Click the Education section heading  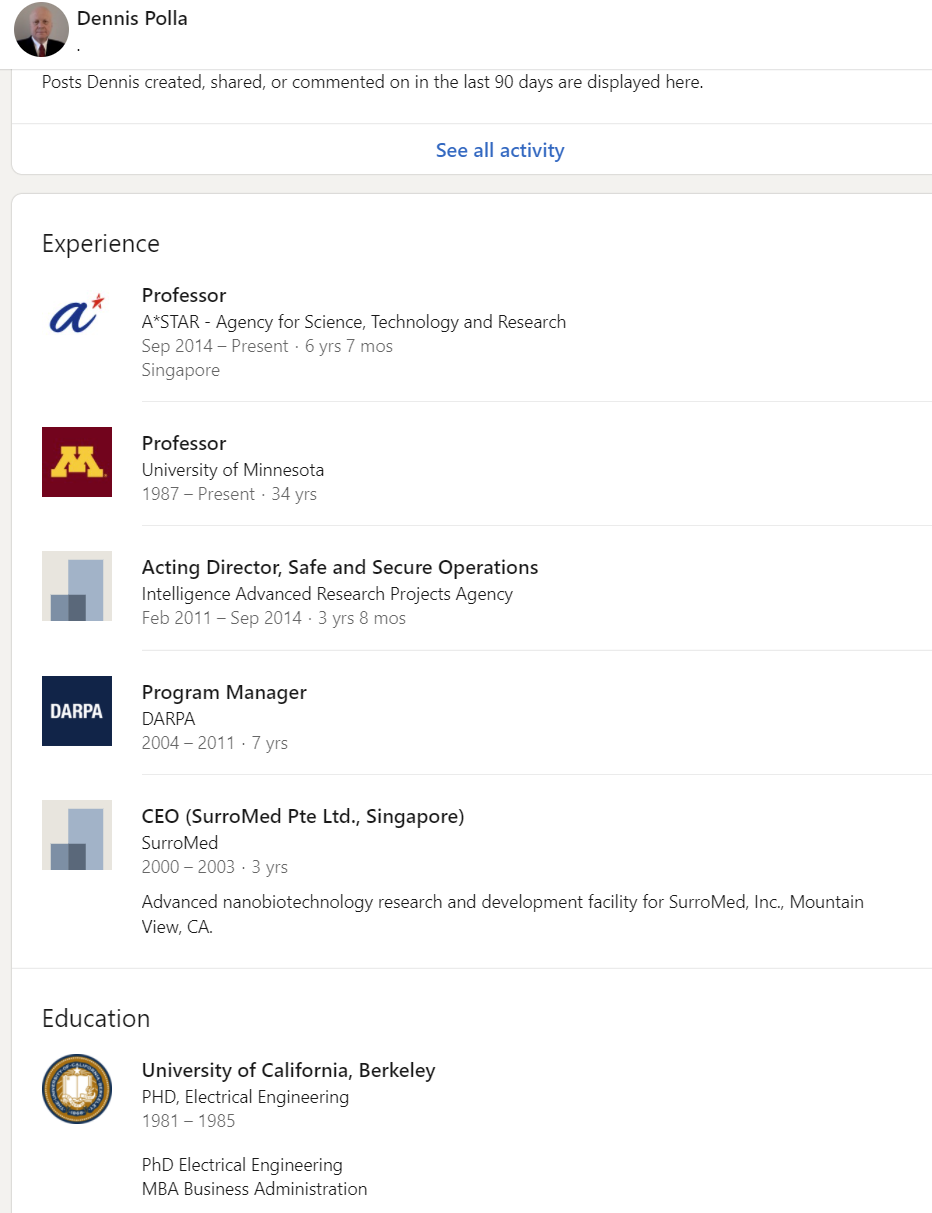[96, 1018]
